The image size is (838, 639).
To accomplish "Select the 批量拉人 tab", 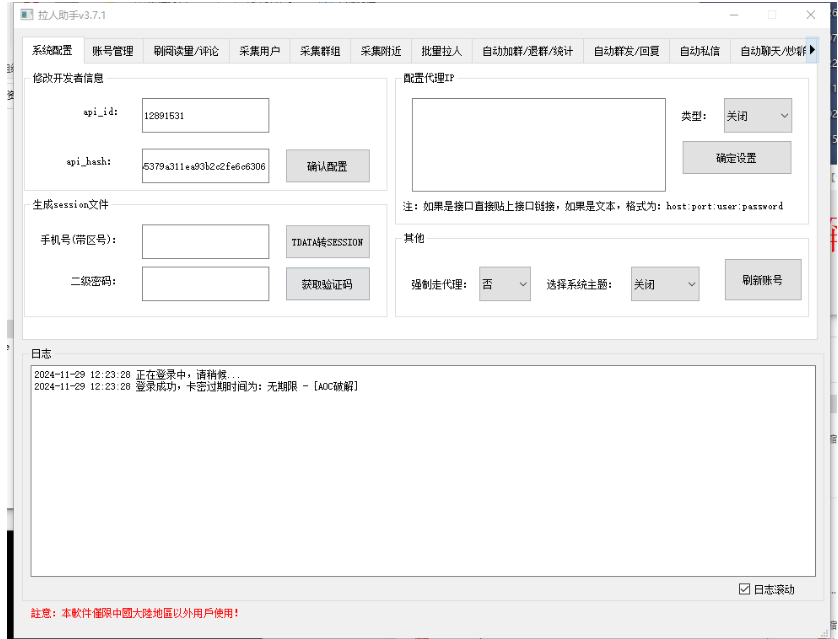I will point(441,51).
